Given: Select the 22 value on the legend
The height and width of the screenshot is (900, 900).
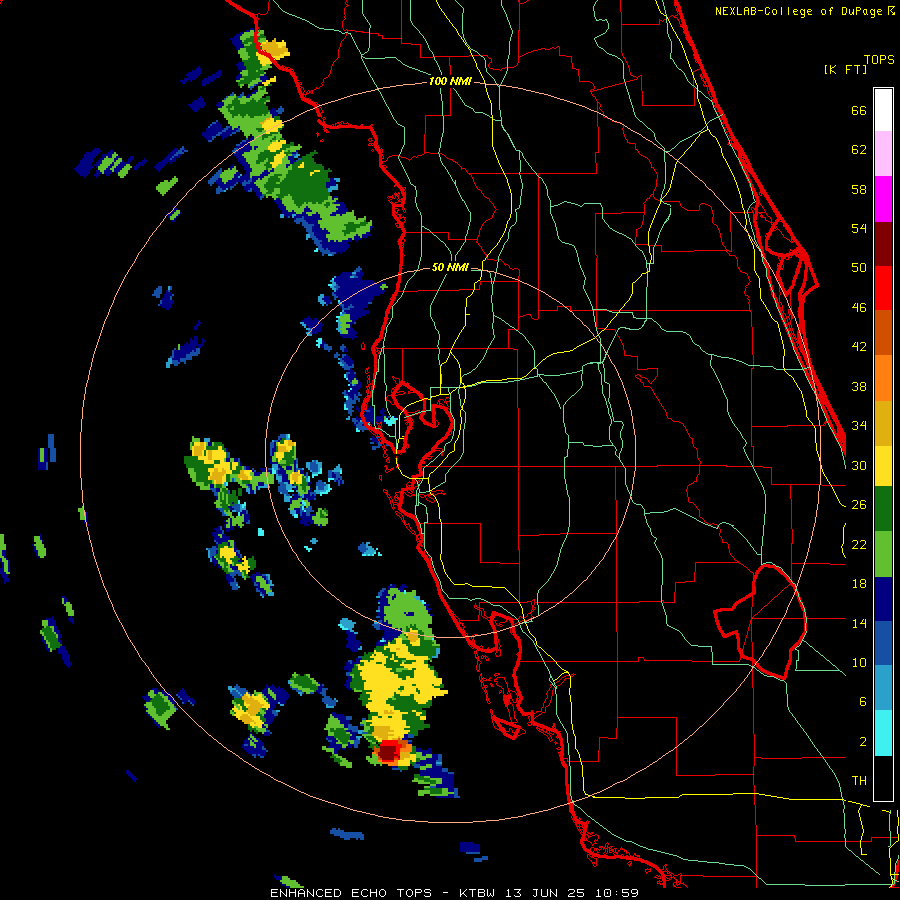Looking at the screenshot, I should tap(859, 544).
